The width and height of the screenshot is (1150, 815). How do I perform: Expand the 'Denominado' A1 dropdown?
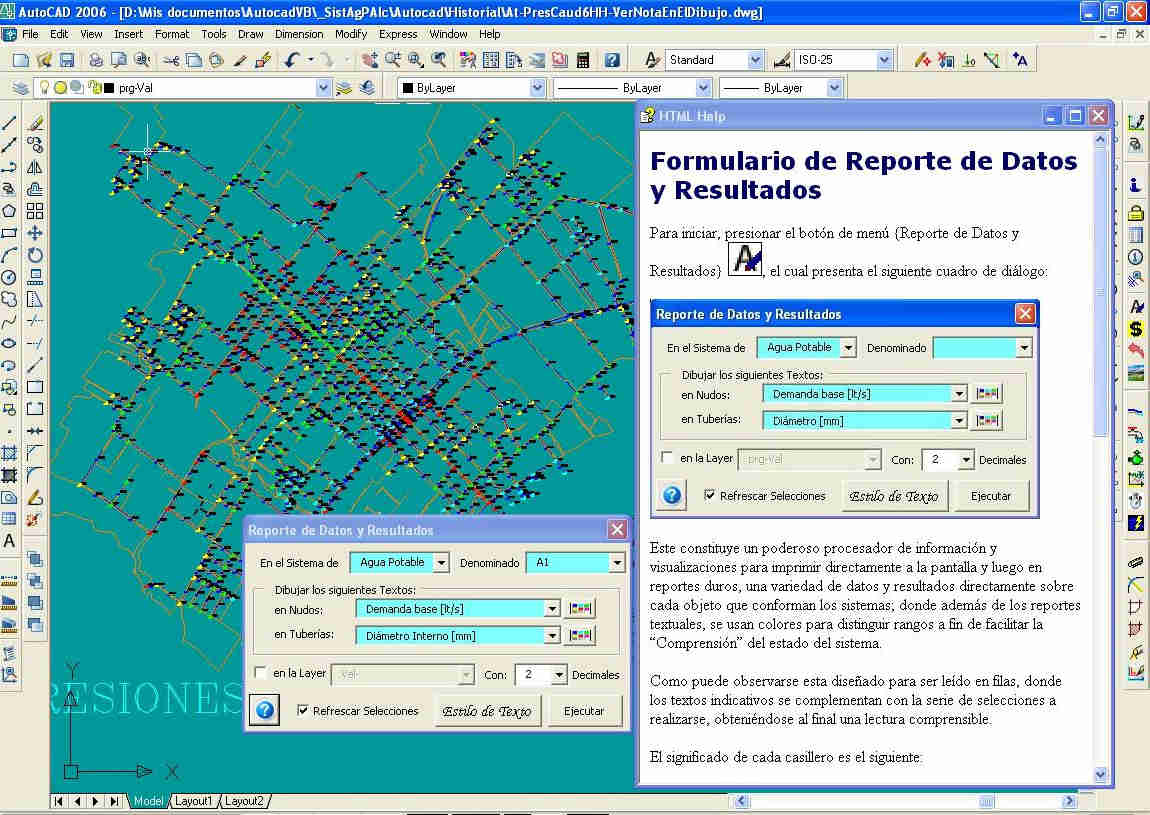617,563
